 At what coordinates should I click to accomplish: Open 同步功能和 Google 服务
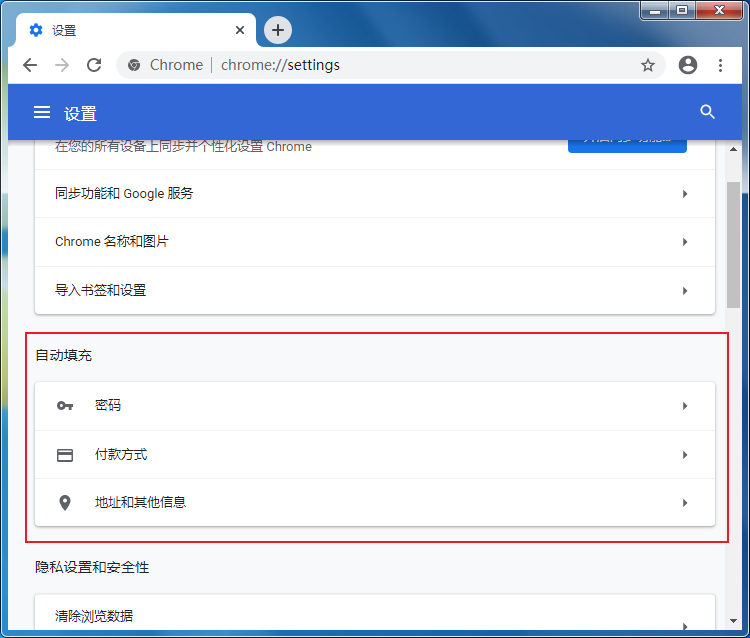tap(375, 194)
